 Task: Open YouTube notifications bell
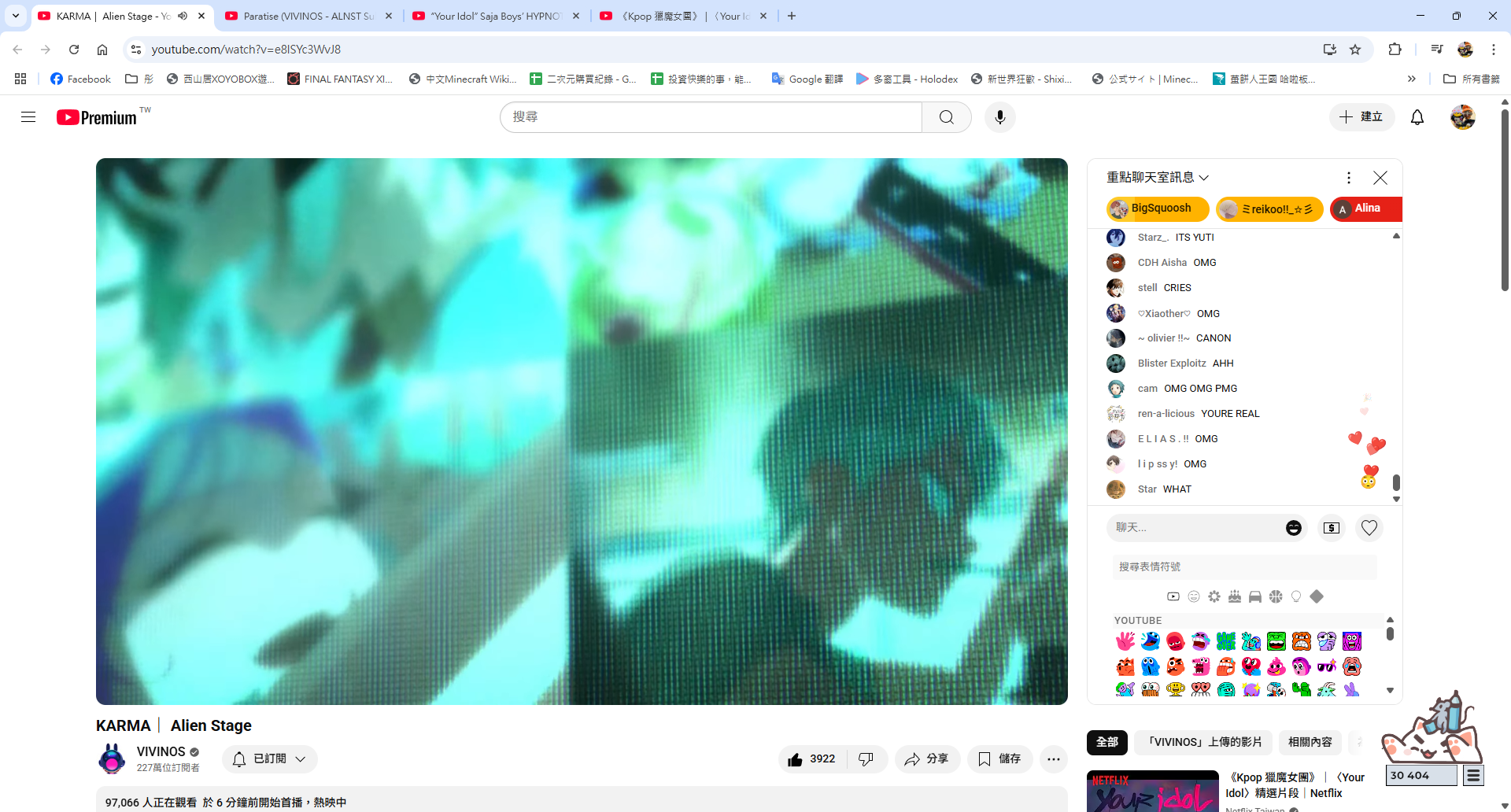click(1417, 117)
